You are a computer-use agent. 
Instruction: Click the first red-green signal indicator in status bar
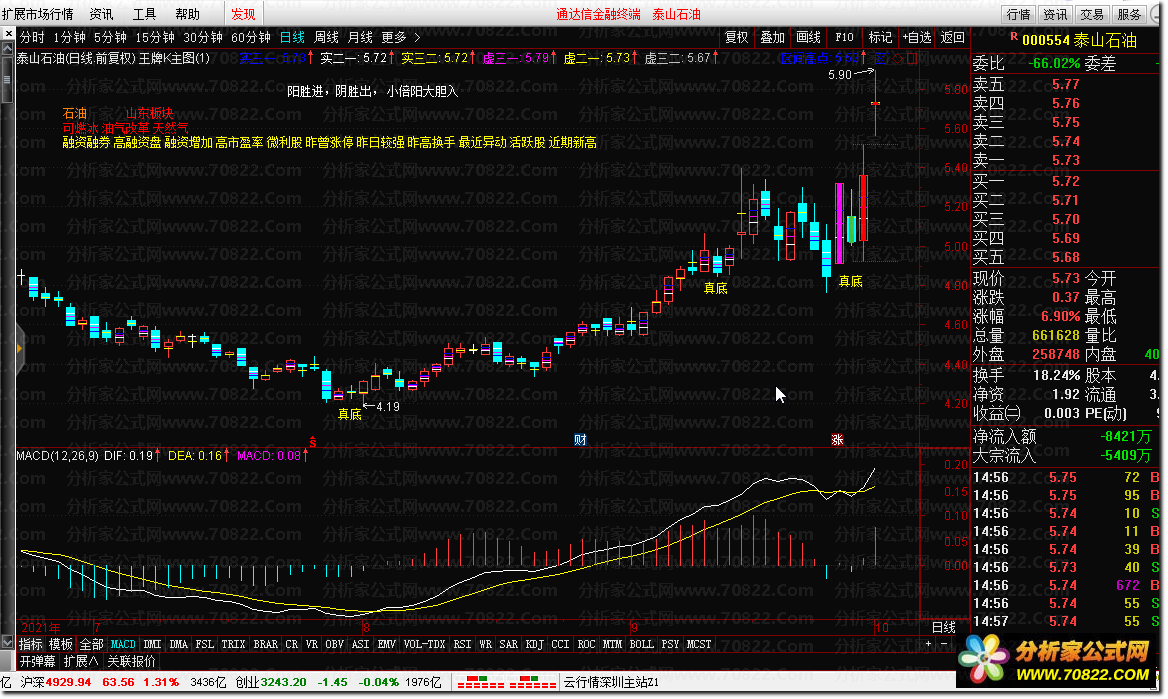[481, 682]
